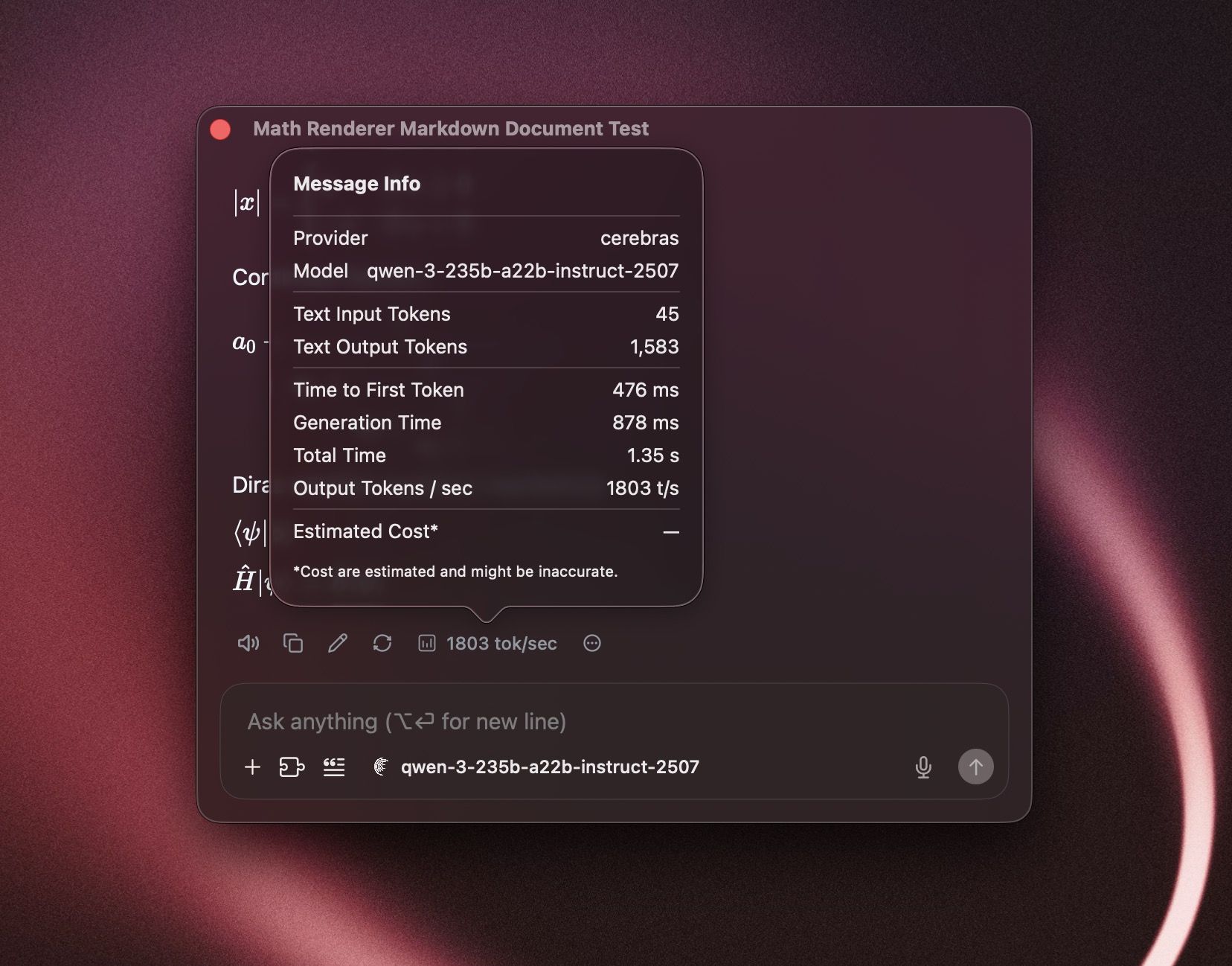Click the Output Tokens / sec value
Image resolution: width=1232 pixels, height=966 pixels.
pos(641,488)
